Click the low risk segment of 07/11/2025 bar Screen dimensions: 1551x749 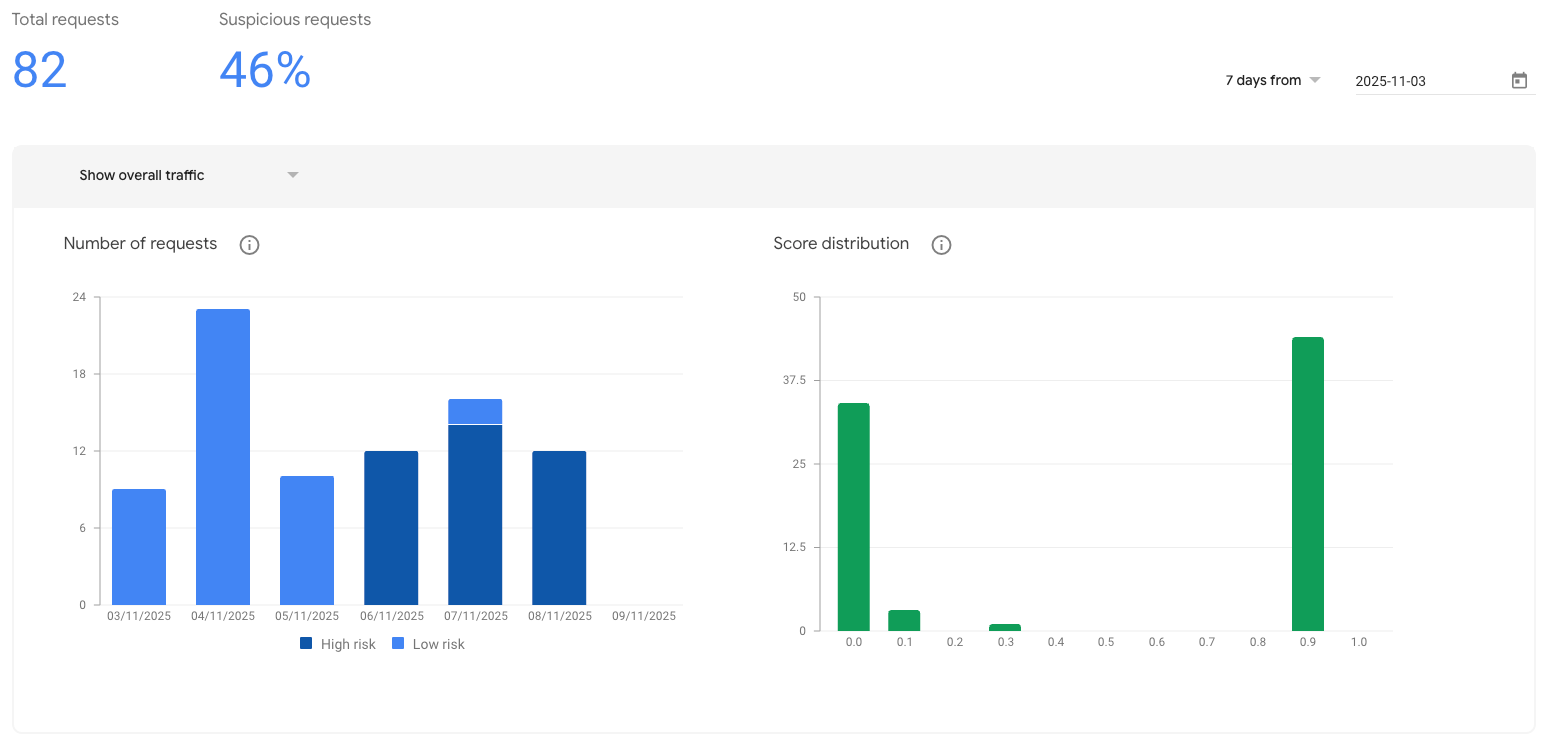(x=475, y=411)
